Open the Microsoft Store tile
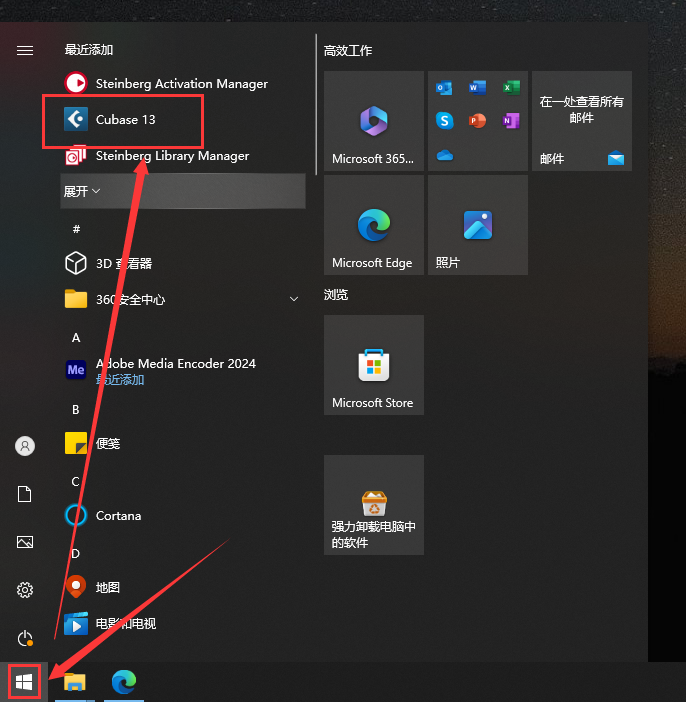This screenshot has width=686, height=702. [x=373, y=365]
